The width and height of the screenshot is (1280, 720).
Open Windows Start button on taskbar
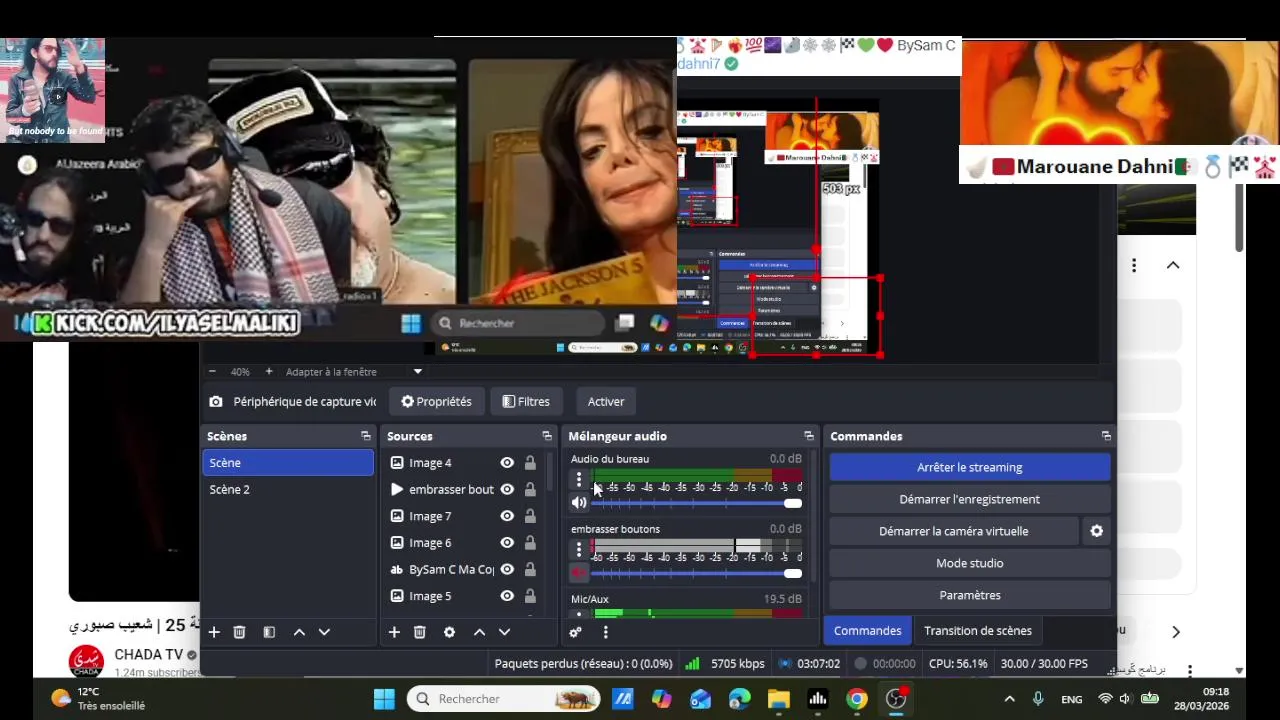pos(384,699)
